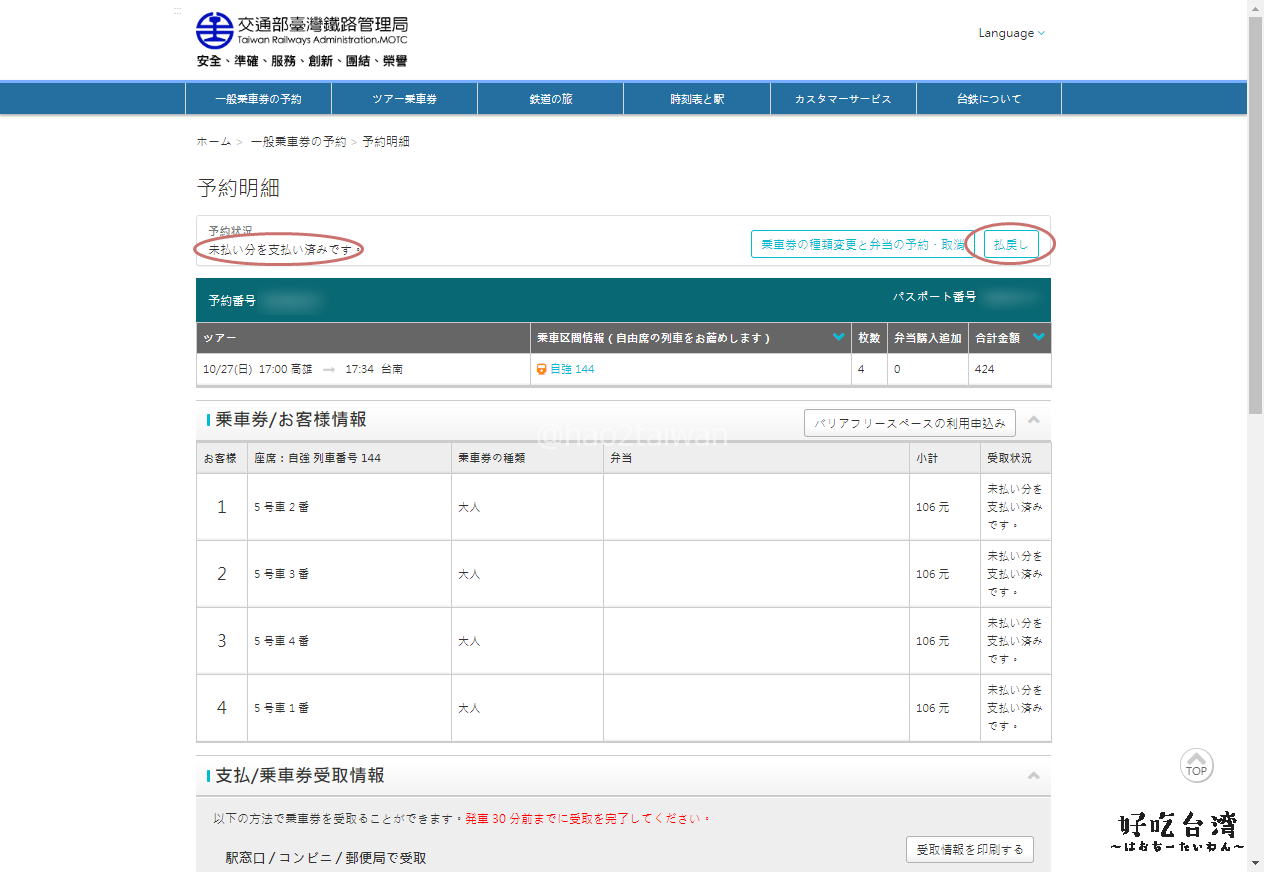Open the 一般乗車券の予約 menu

(x=258, y=99)
